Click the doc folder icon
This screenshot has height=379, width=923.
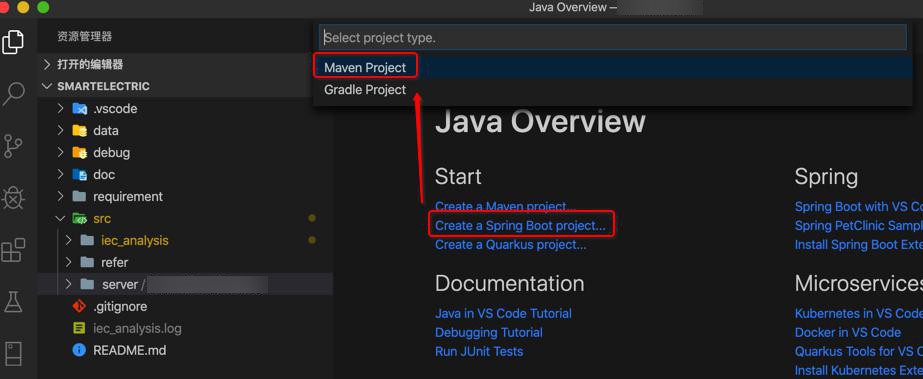click(79, 174)
